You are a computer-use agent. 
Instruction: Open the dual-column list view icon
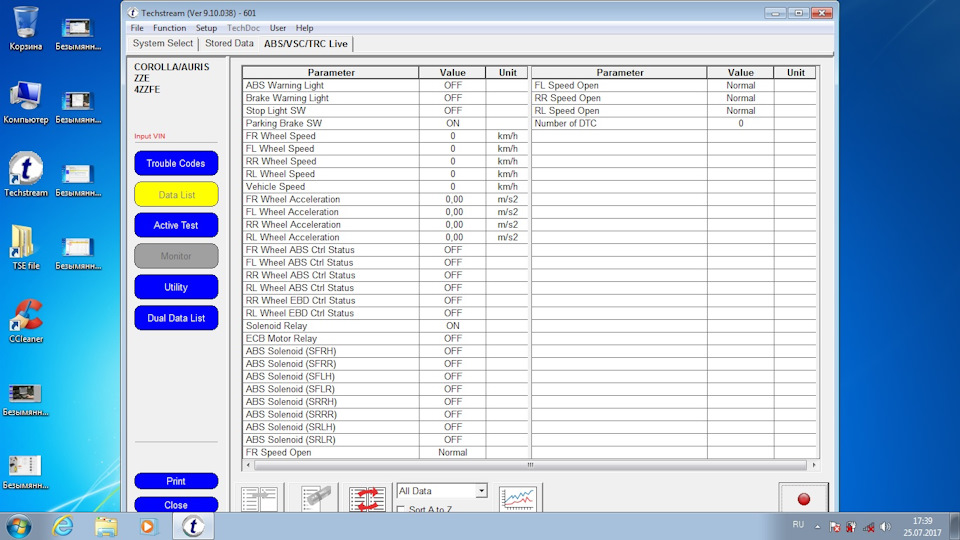click(x=259, y=498)
